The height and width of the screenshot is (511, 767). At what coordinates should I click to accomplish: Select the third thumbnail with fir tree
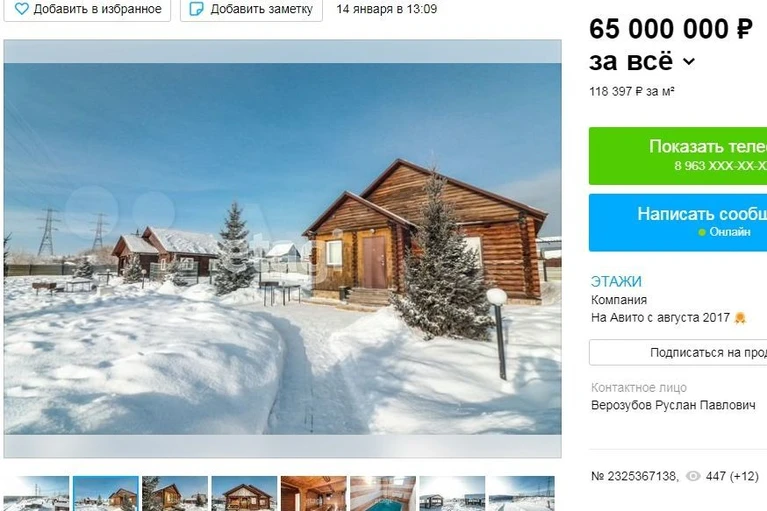(175, 493)
